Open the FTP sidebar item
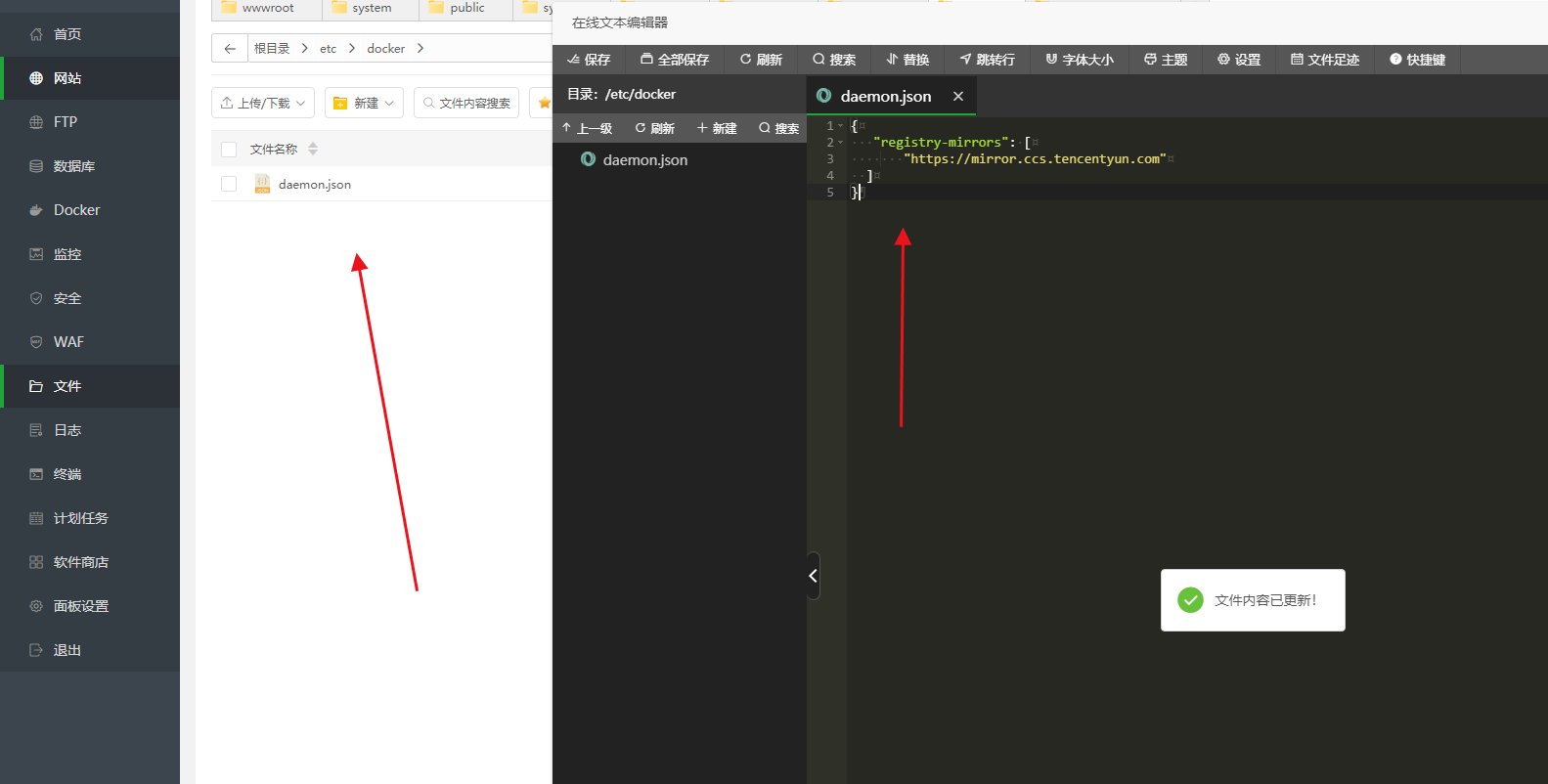 (90, 122)
